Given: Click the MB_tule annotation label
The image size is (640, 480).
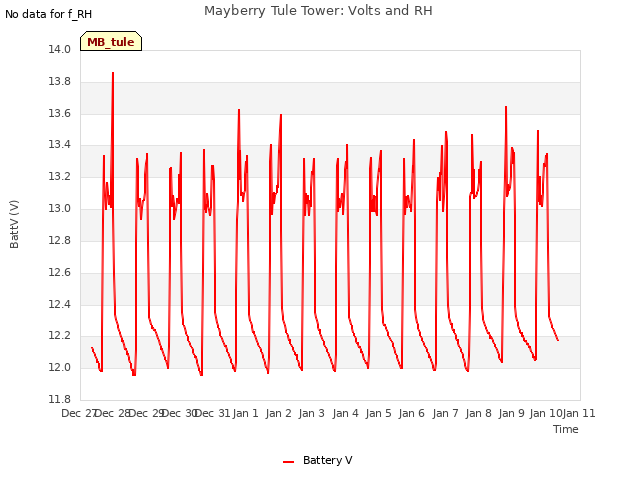Looking at the screenshot, I should [111, 42].
